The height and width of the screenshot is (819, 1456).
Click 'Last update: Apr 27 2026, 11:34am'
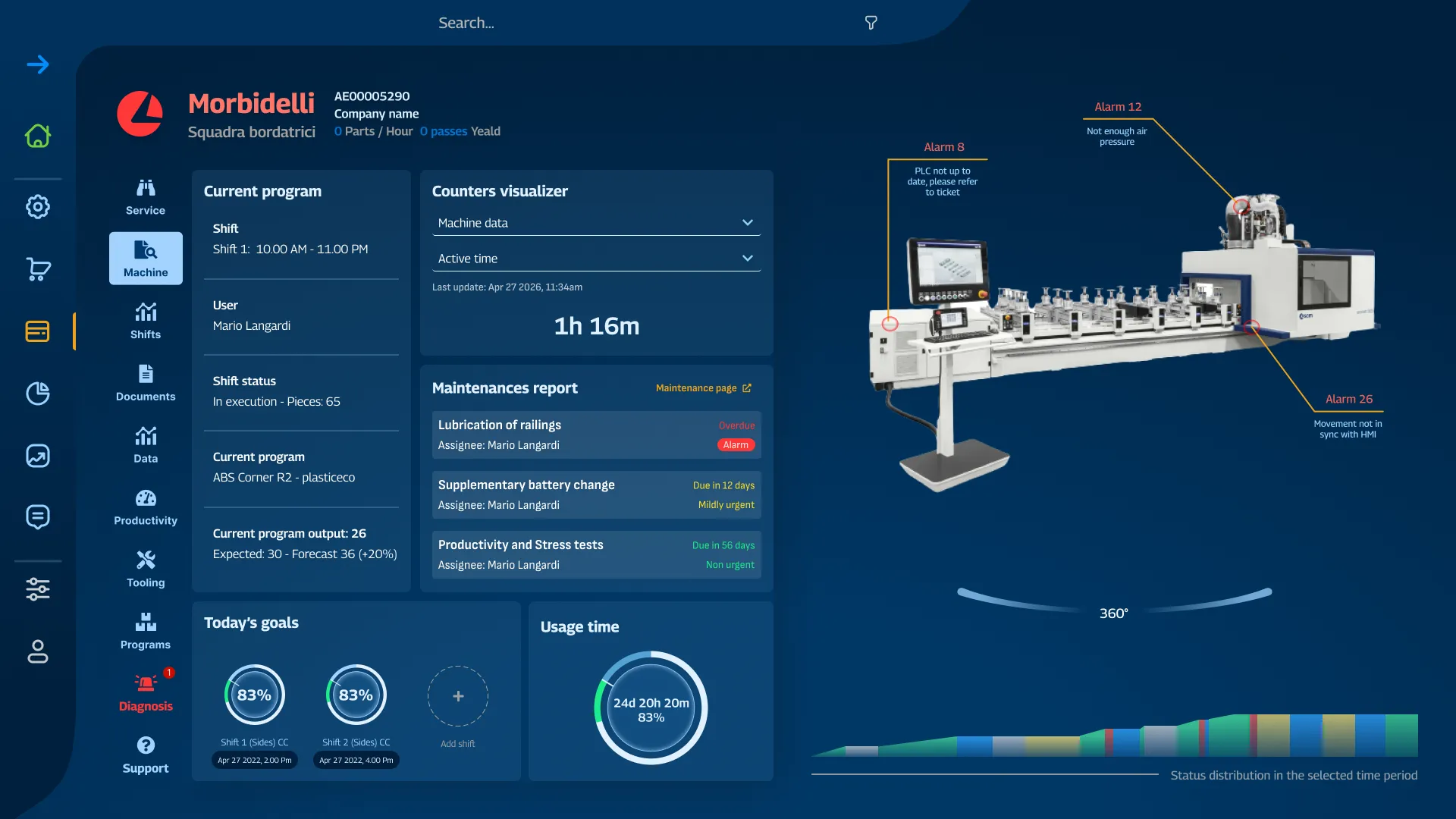[x=507, y=287]
